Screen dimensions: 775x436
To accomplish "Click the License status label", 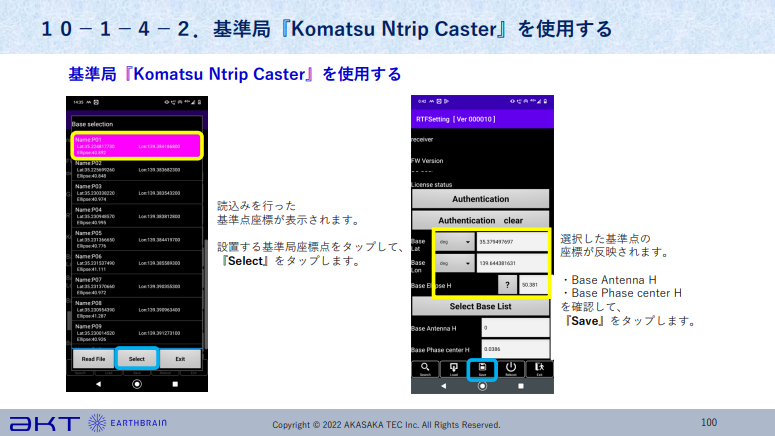I will 431,184.
